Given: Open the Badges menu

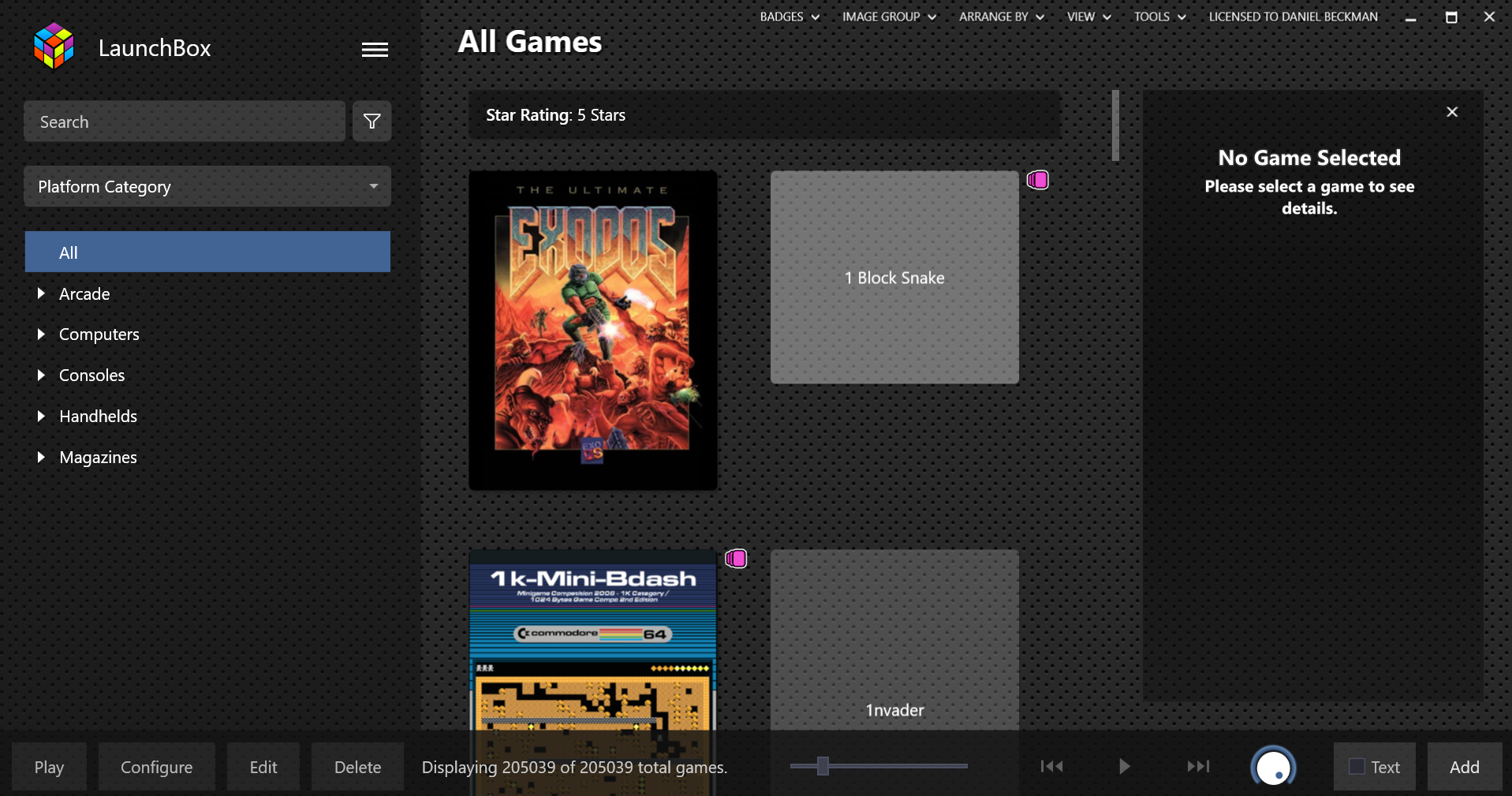Looking at the screenshot, I should pyautogui.click(x=790, y=17).
